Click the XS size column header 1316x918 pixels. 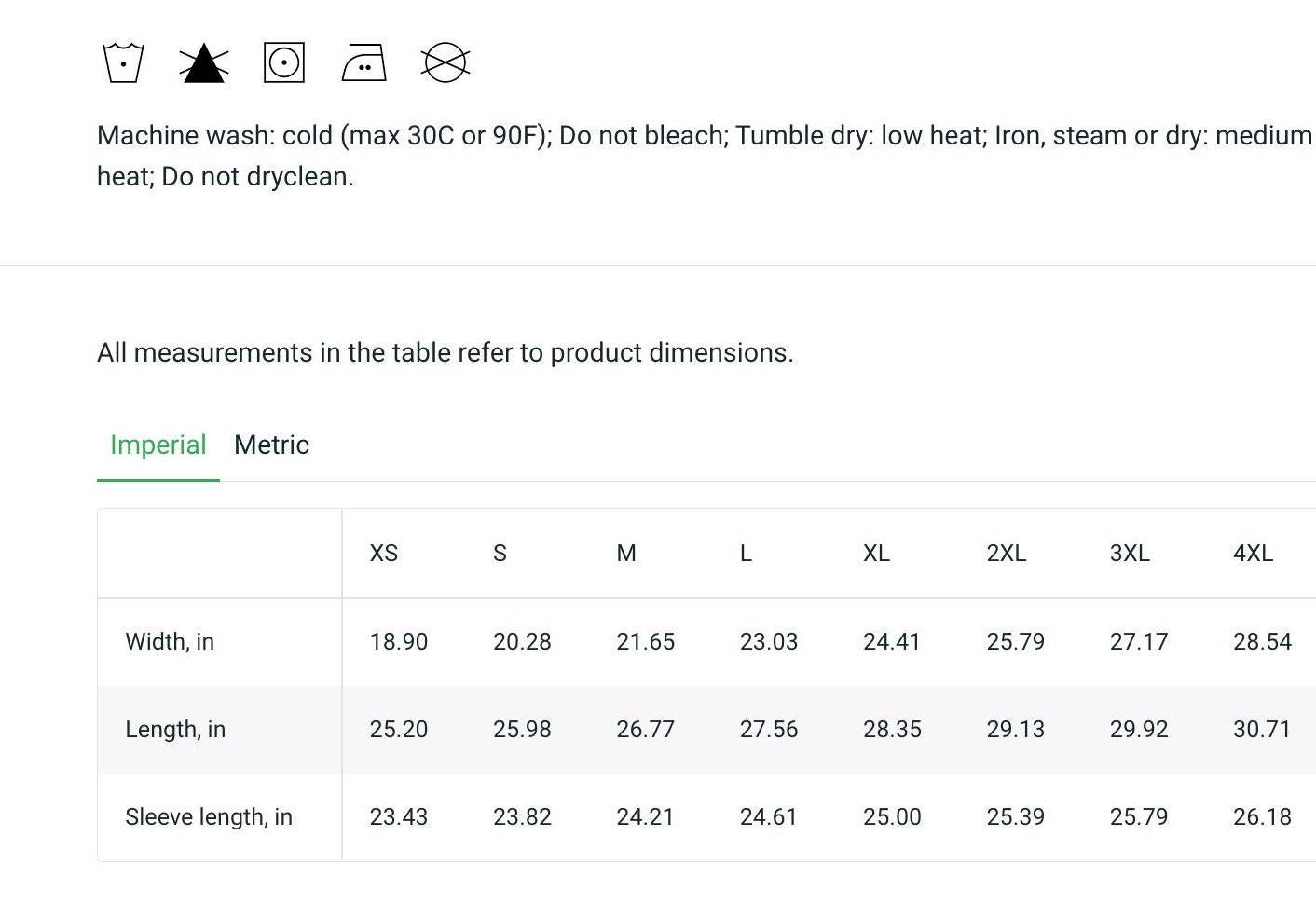point(384,553)
